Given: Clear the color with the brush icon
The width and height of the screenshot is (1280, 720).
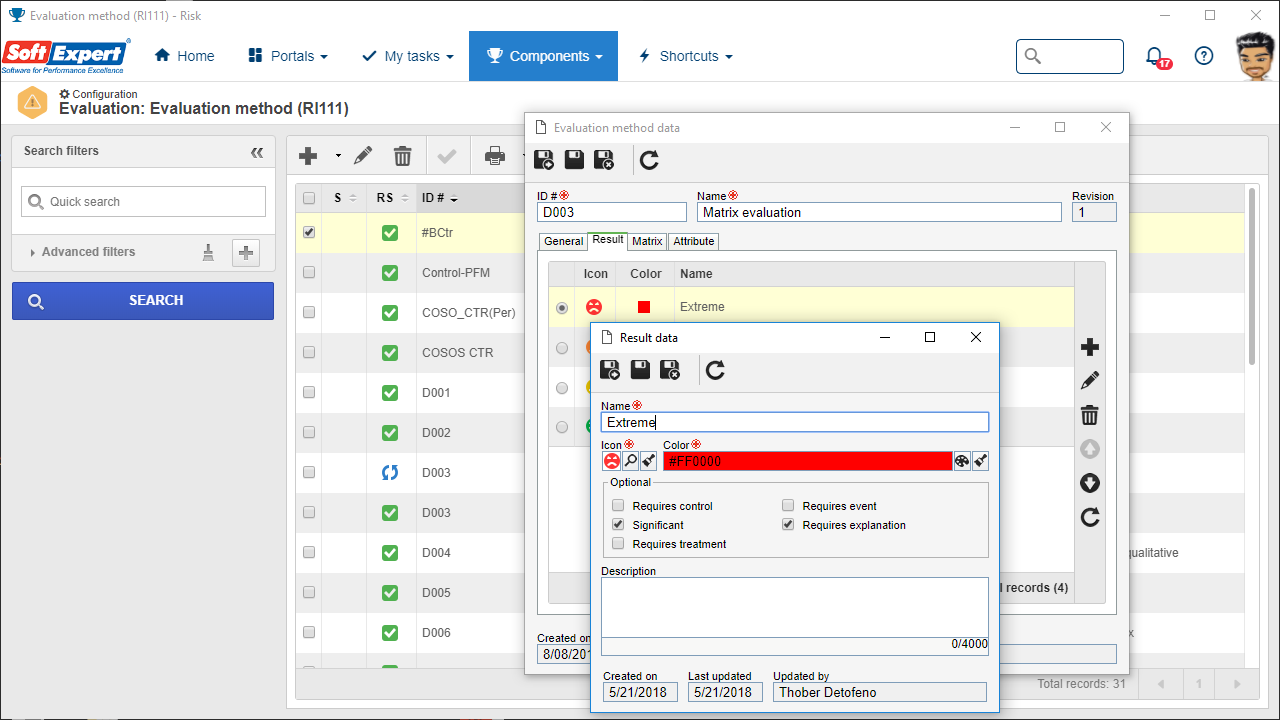Looking at the screenshot, I should click(x=981, y=461).
